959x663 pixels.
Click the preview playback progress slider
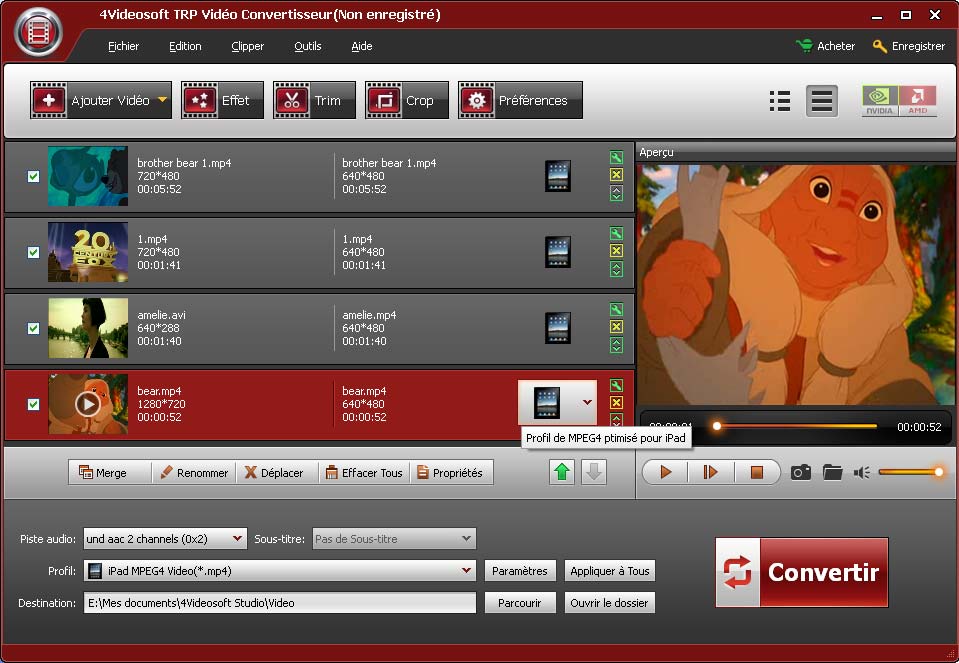pyautogui.click(x=796, y=426)
